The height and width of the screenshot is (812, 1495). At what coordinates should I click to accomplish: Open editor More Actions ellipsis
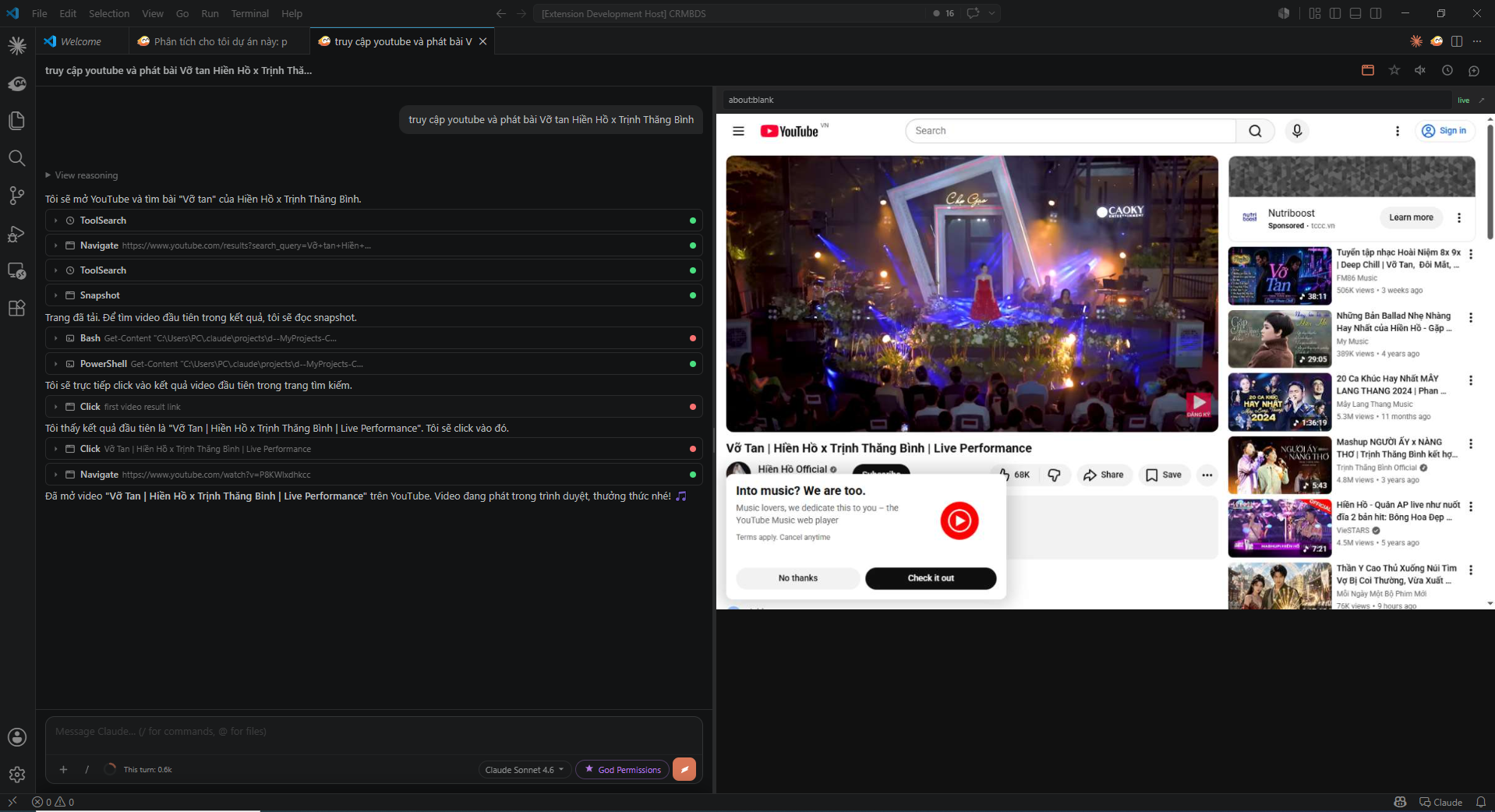coord(1477,41)
